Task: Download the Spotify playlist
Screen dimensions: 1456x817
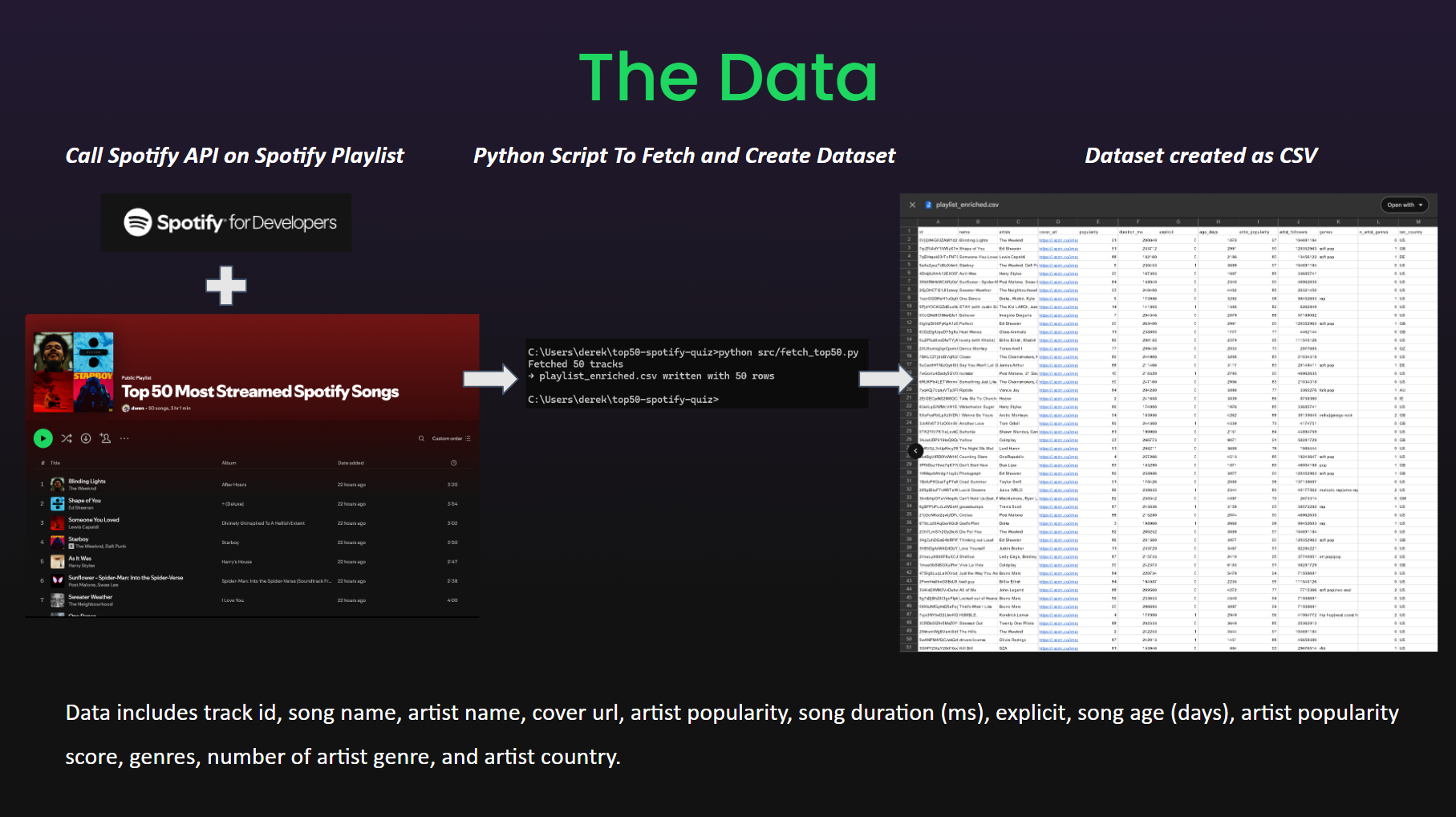Action: pyautogui.click(x=86, y=438)
